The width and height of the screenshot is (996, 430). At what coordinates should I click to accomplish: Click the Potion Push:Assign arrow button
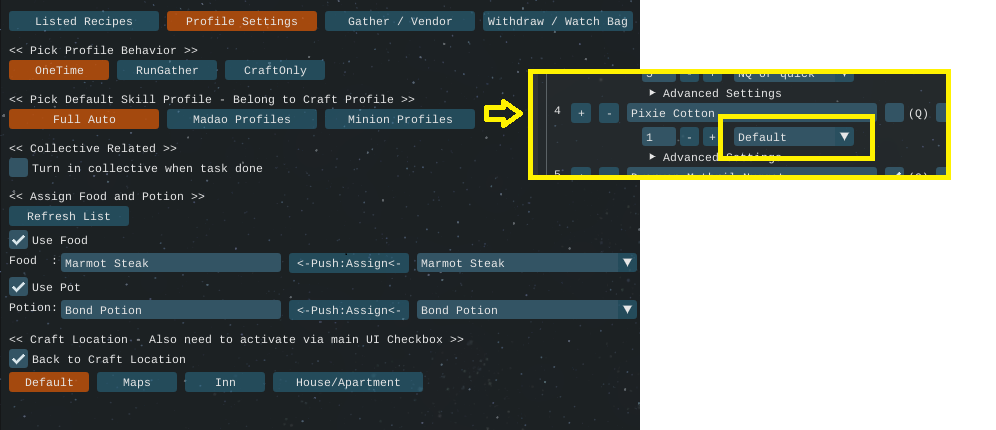coord(349,310)
